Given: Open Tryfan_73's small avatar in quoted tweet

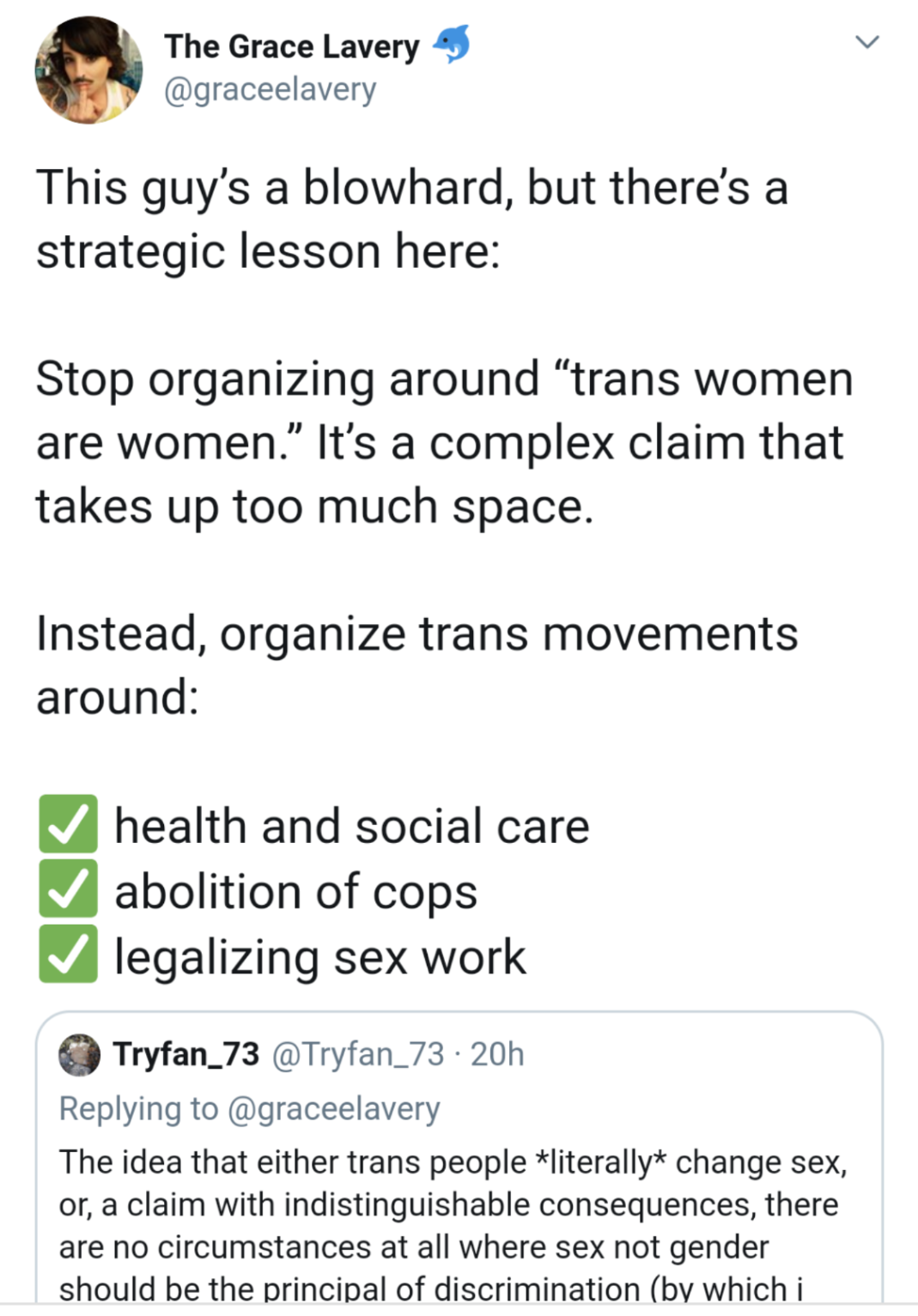Looking at the screenshot, I should click(x=79, y=1054).
